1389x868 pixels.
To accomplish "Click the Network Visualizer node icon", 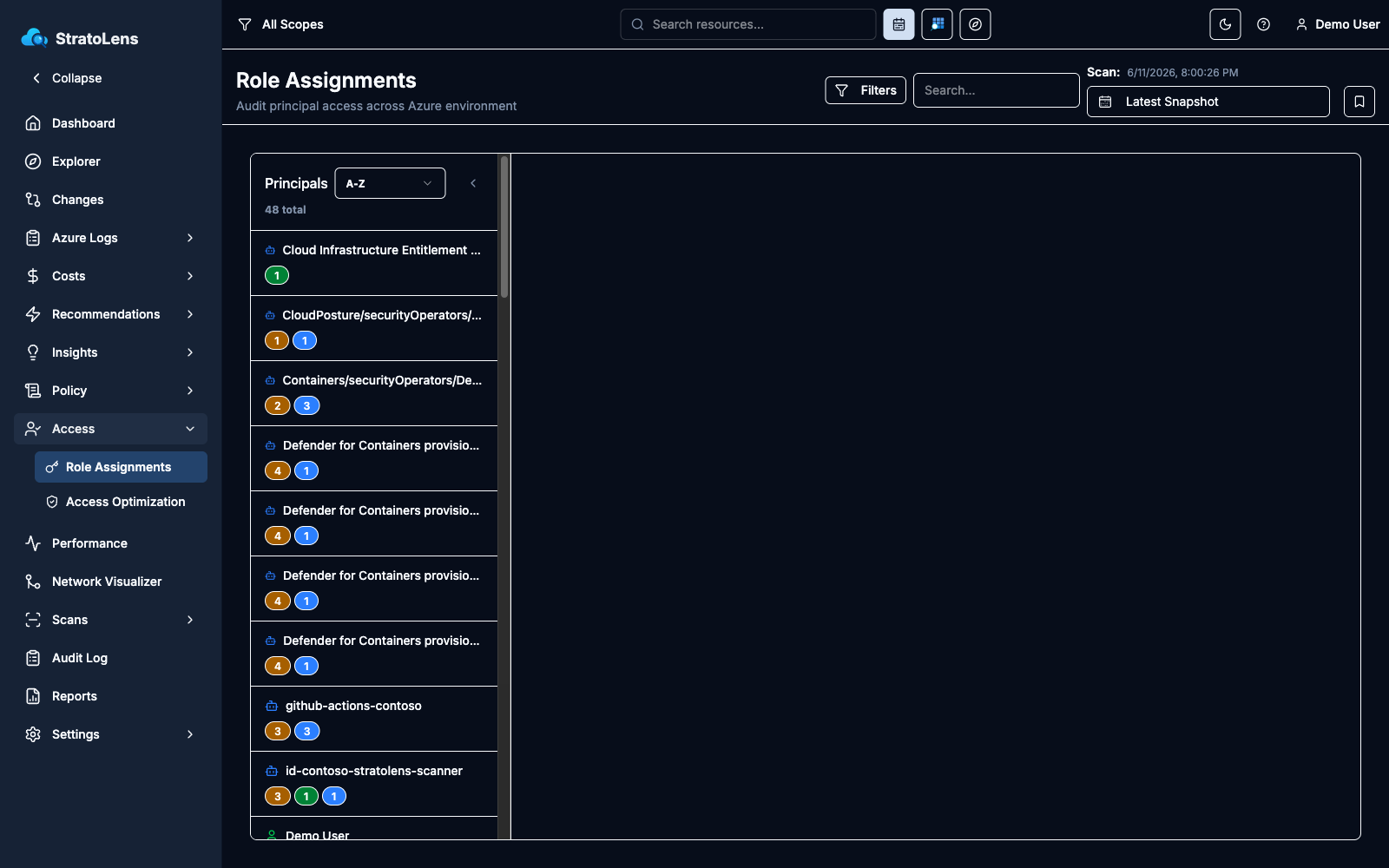I will (x=33, y=582).
